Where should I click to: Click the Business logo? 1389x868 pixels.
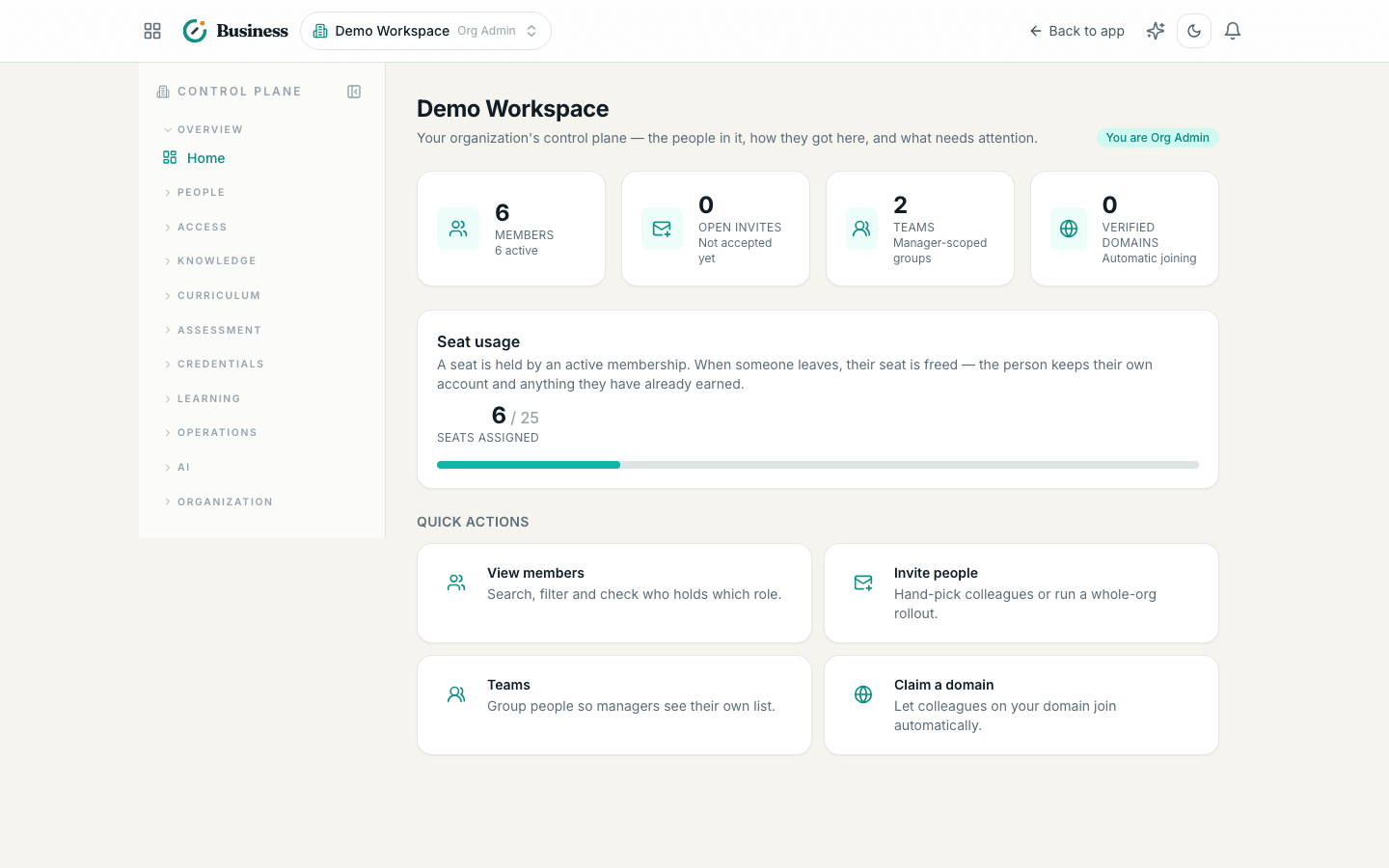[235, 31]
